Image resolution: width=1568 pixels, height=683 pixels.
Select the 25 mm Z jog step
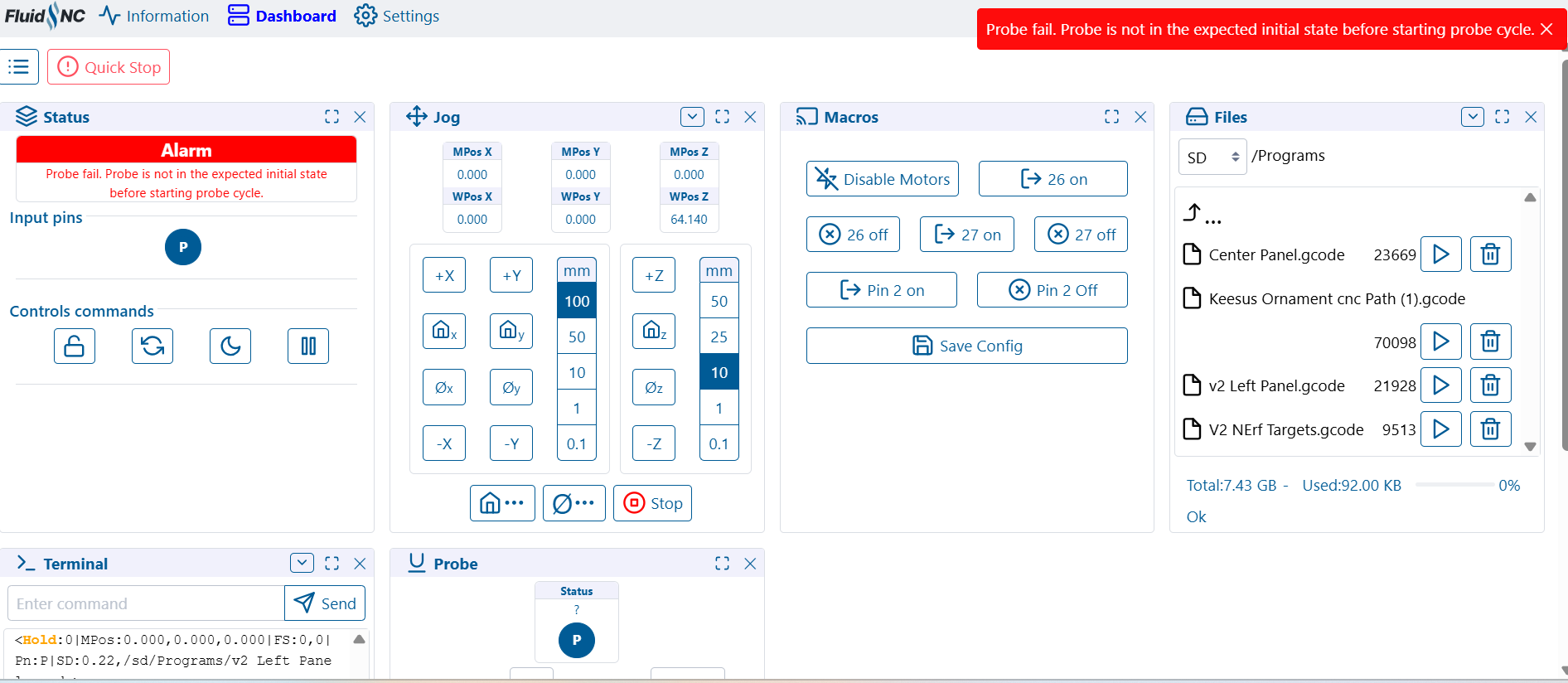tap(719, 337)
